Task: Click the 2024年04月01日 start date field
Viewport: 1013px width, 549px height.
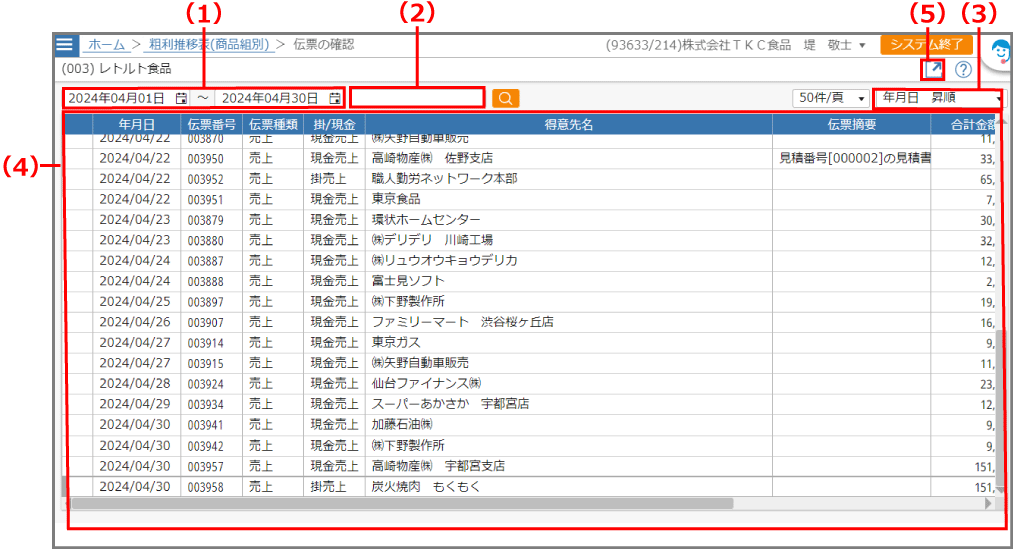Action: click(117, 98)
